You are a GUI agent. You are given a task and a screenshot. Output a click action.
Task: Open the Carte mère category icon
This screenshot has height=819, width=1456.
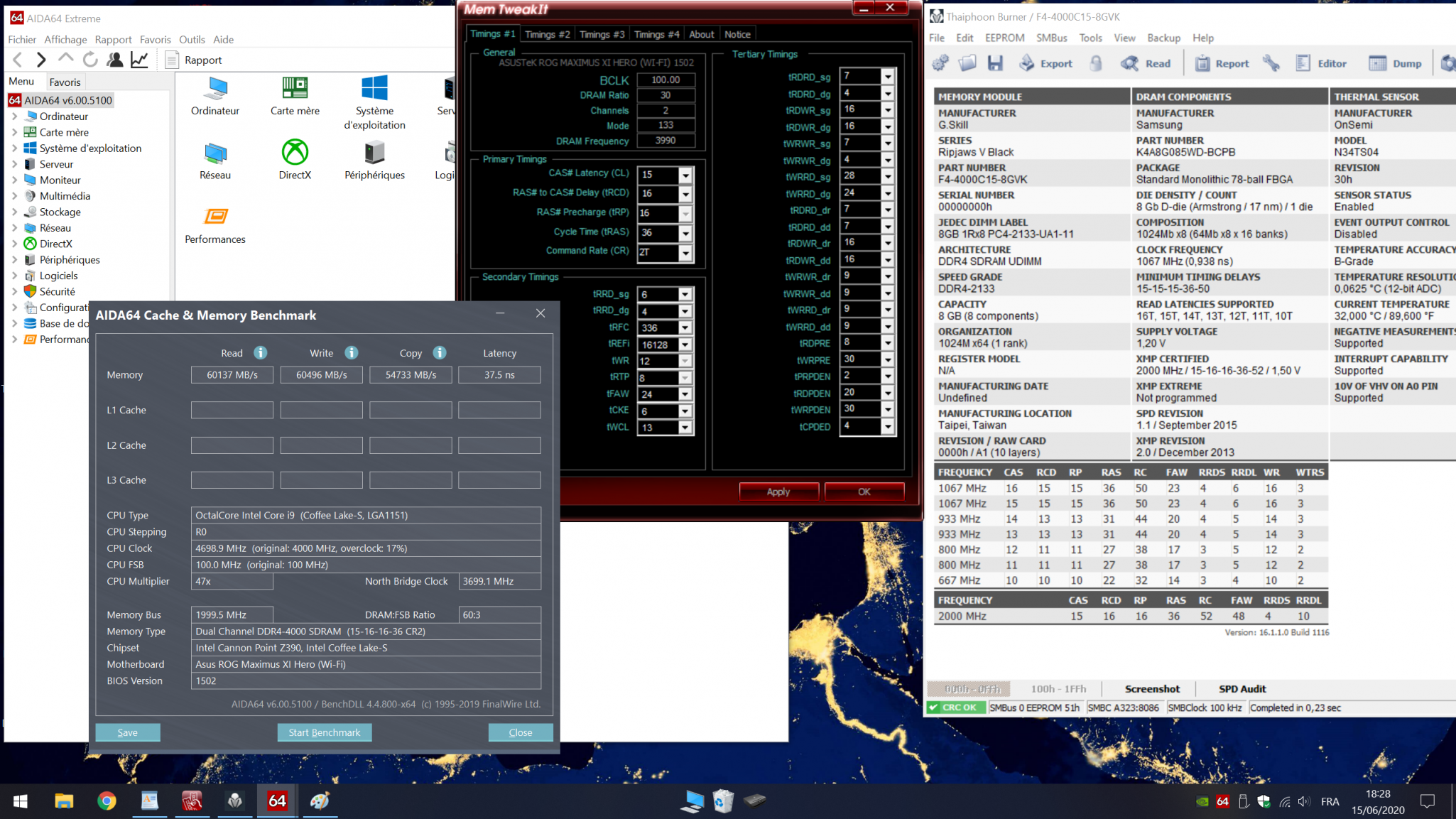coord(295,96)
